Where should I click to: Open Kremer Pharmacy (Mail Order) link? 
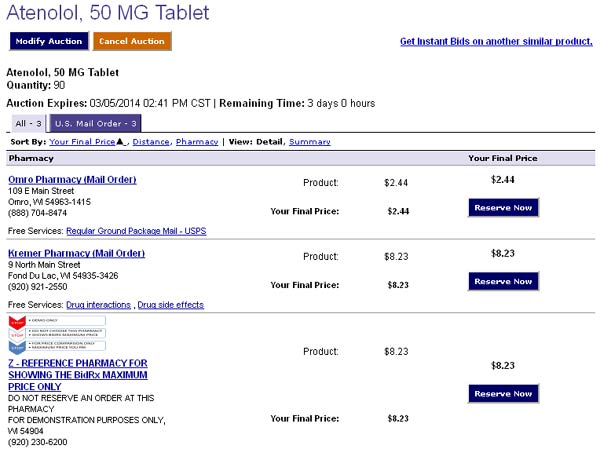pos(76,253)
